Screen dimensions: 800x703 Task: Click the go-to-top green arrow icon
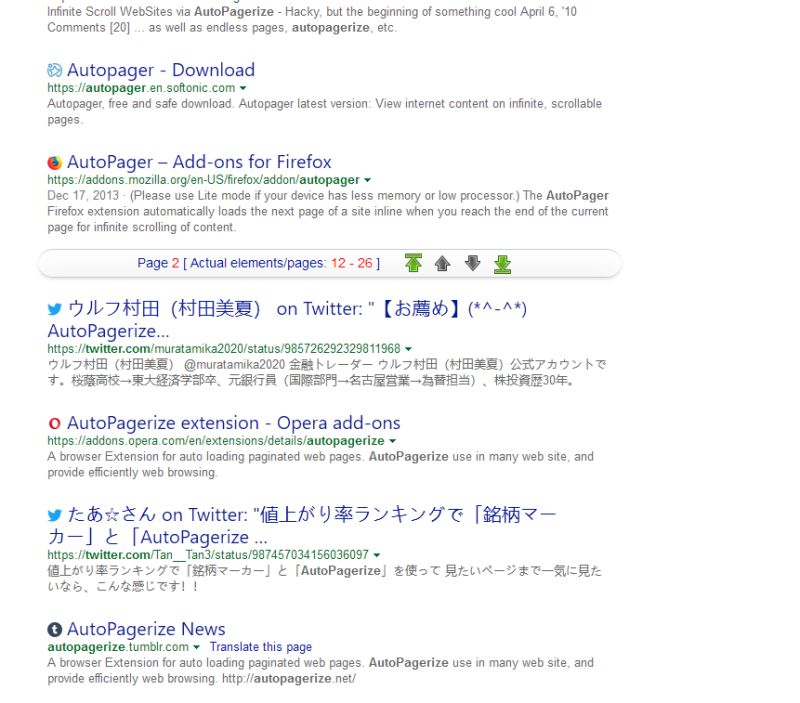[413, 263]
